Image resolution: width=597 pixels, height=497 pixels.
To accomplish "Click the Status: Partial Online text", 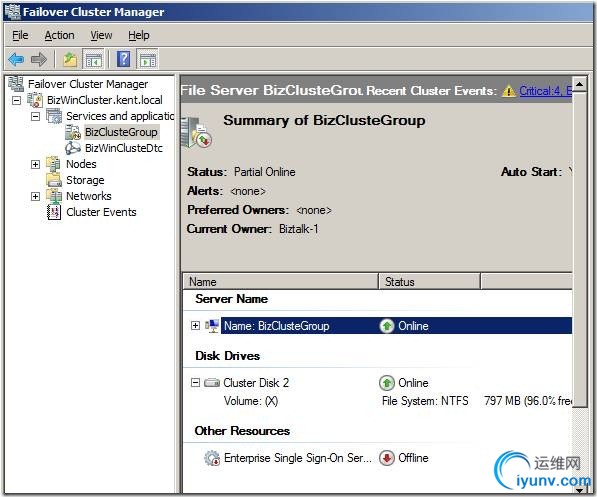I will (x=241, y=172).
